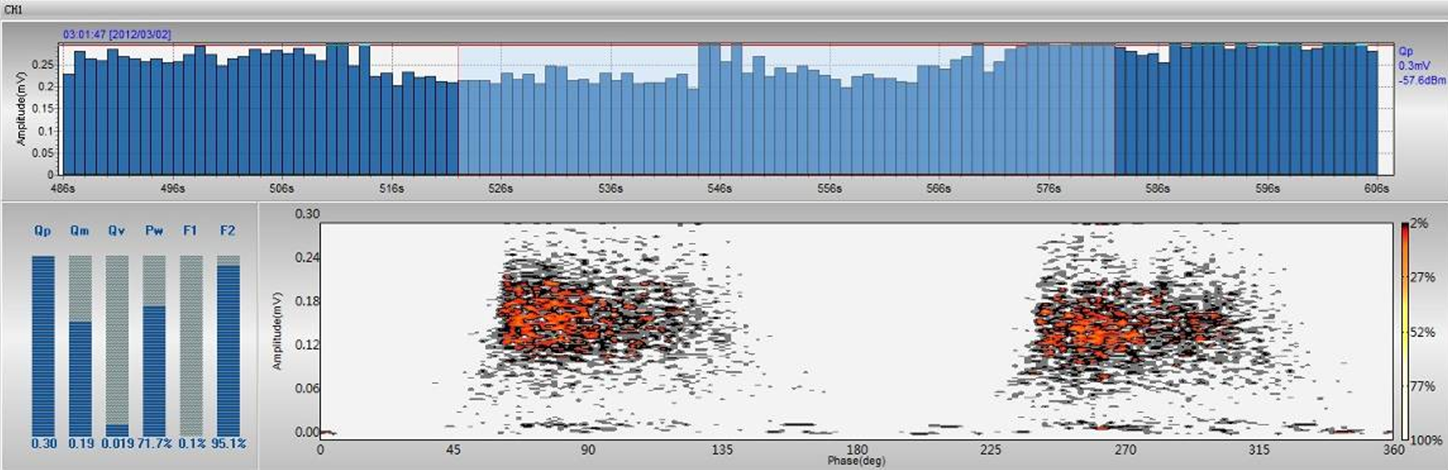This screenshot has width=1448, height=470.
Task: Click the 0.25 amplitude label on trend chart
Action: pos(44,65)
